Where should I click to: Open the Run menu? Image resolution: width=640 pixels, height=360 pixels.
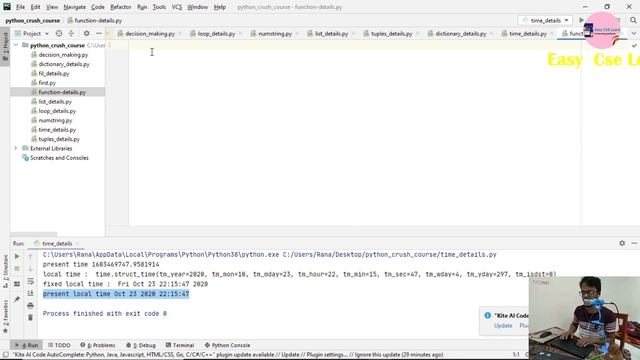[142, 7]
